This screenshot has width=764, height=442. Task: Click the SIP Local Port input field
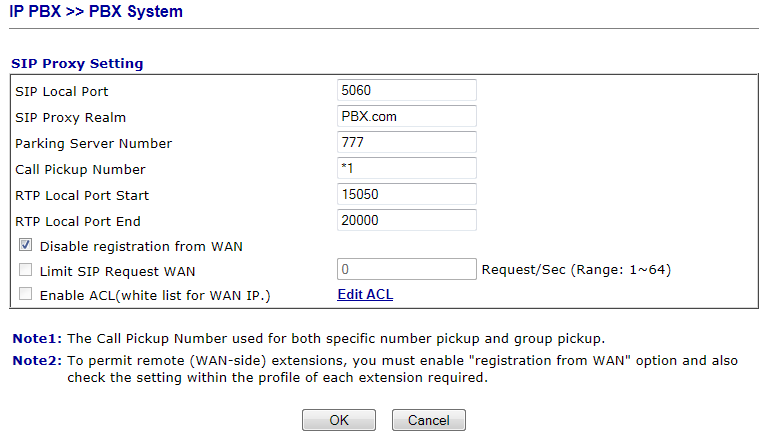[407, 91]
